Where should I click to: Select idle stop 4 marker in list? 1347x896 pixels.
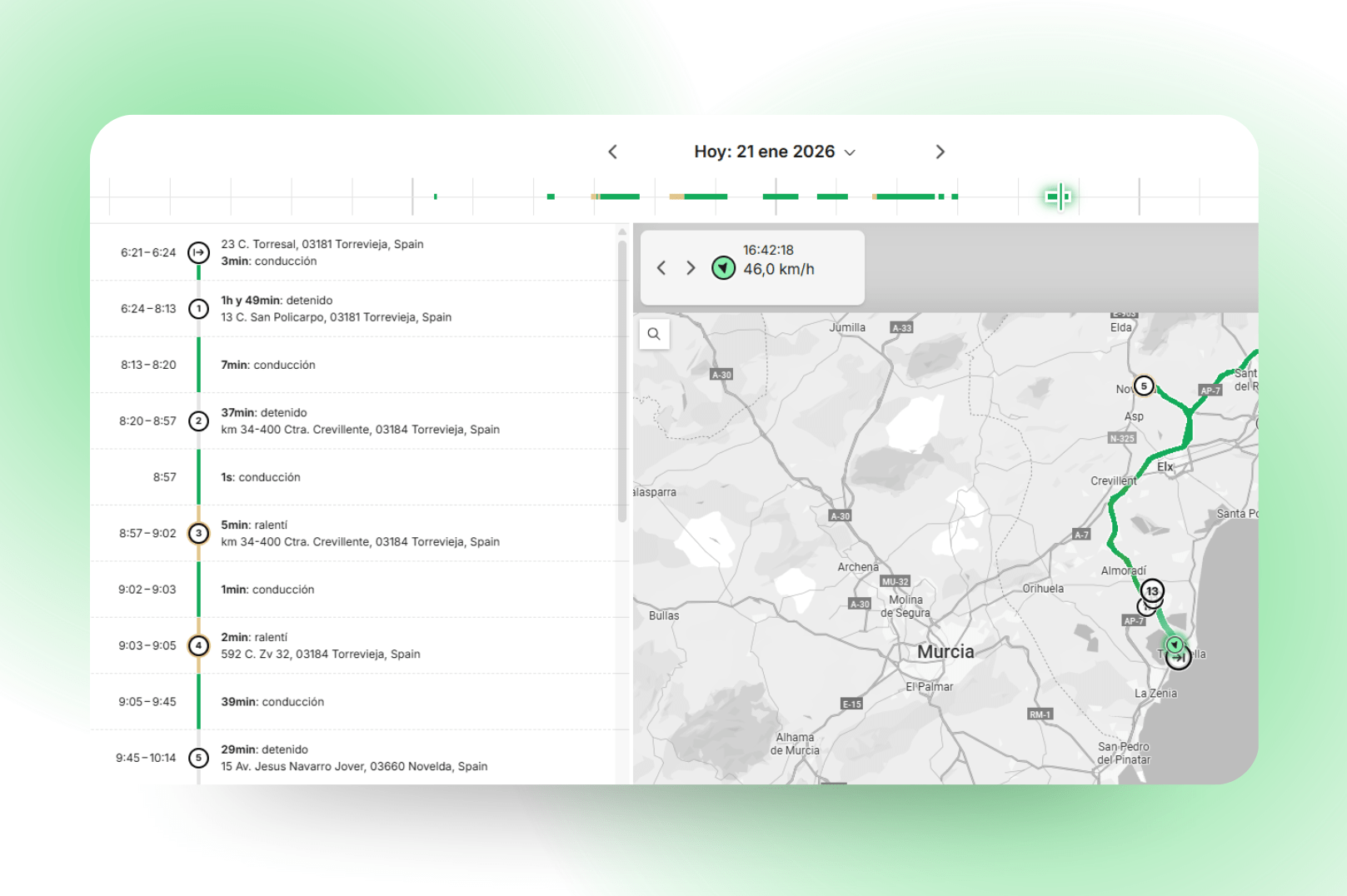point(198,645)
